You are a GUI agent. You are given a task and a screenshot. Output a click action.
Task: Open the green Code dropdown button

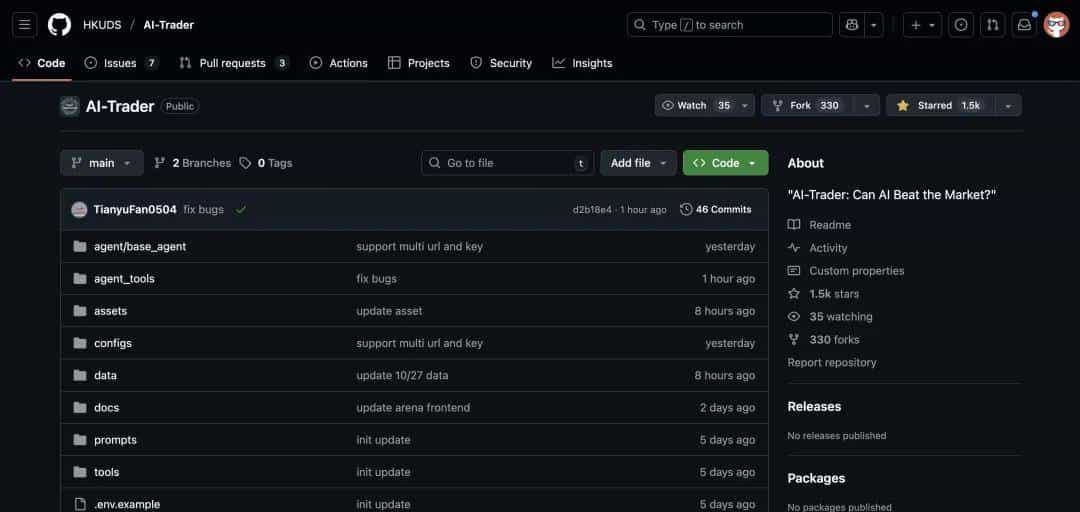click(725, 163)
